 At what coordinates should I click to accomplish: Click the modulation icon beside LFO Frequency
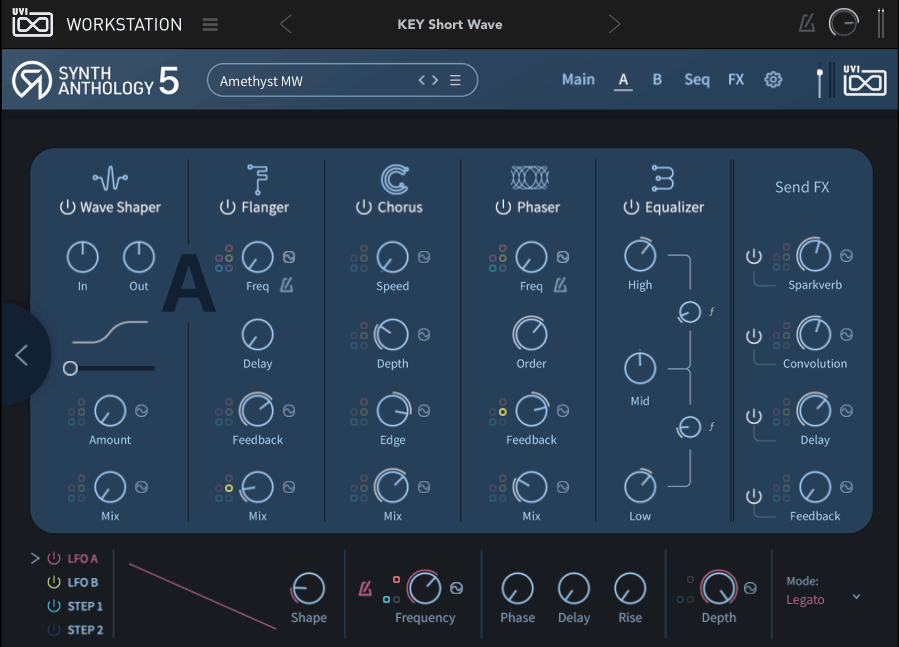[x=456, y=588]
